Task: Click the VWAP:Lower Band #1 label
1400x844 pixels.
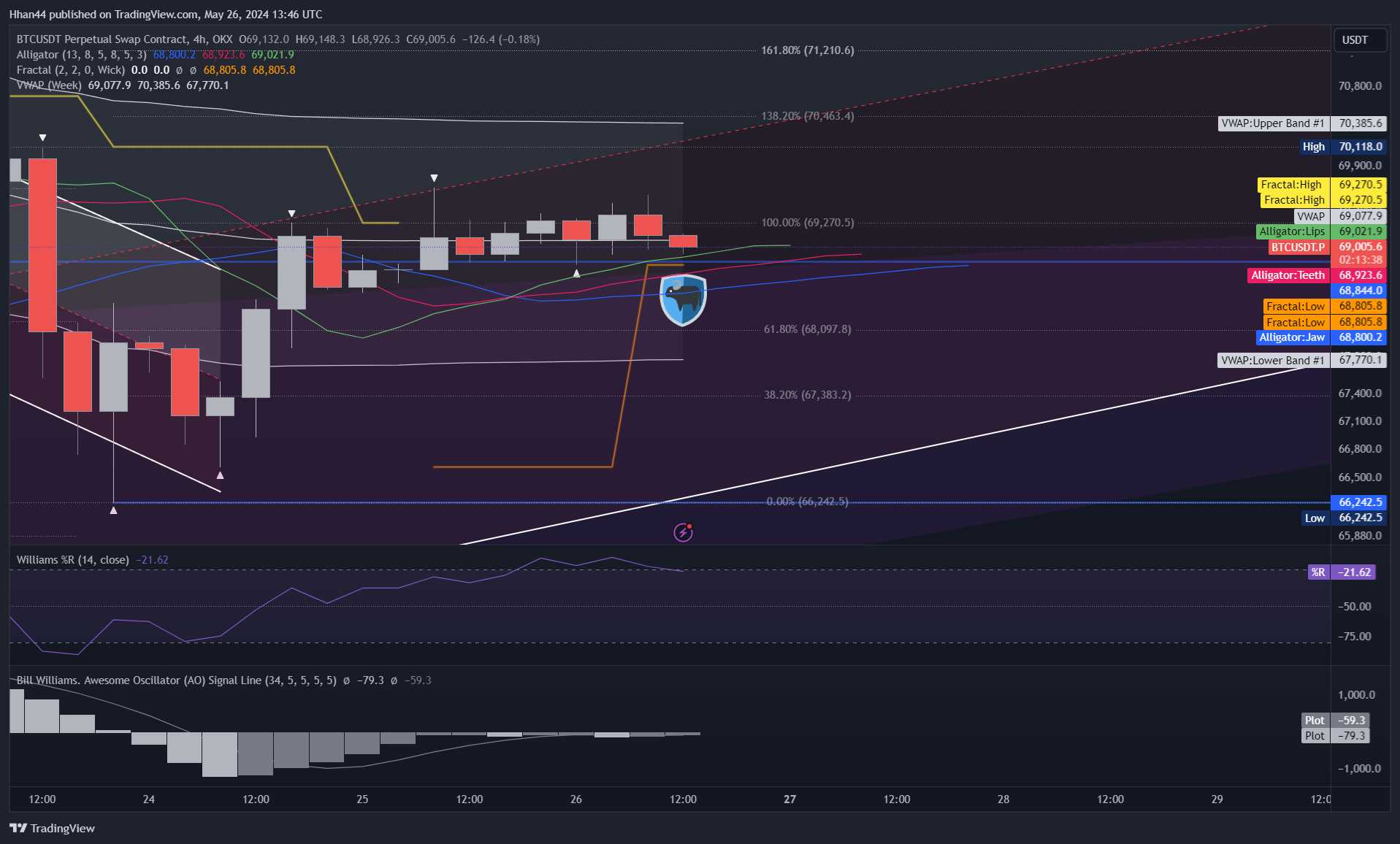Action: pyautogui.click(x=1302, y=360)
